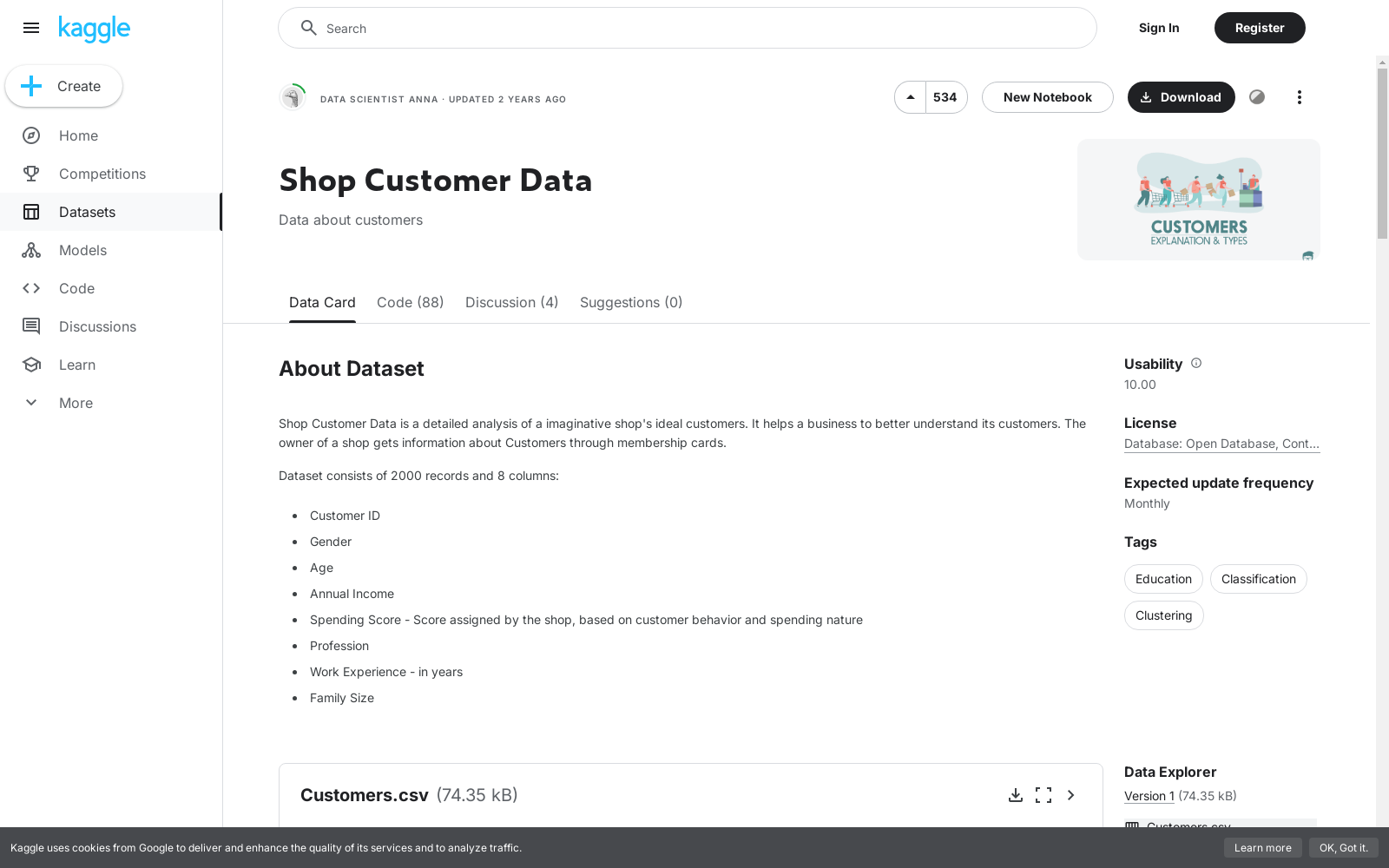Viewport: 1389px width, 868px height.
Task: Open Discussions from the sidebar
Action: (x=97, y=326)
